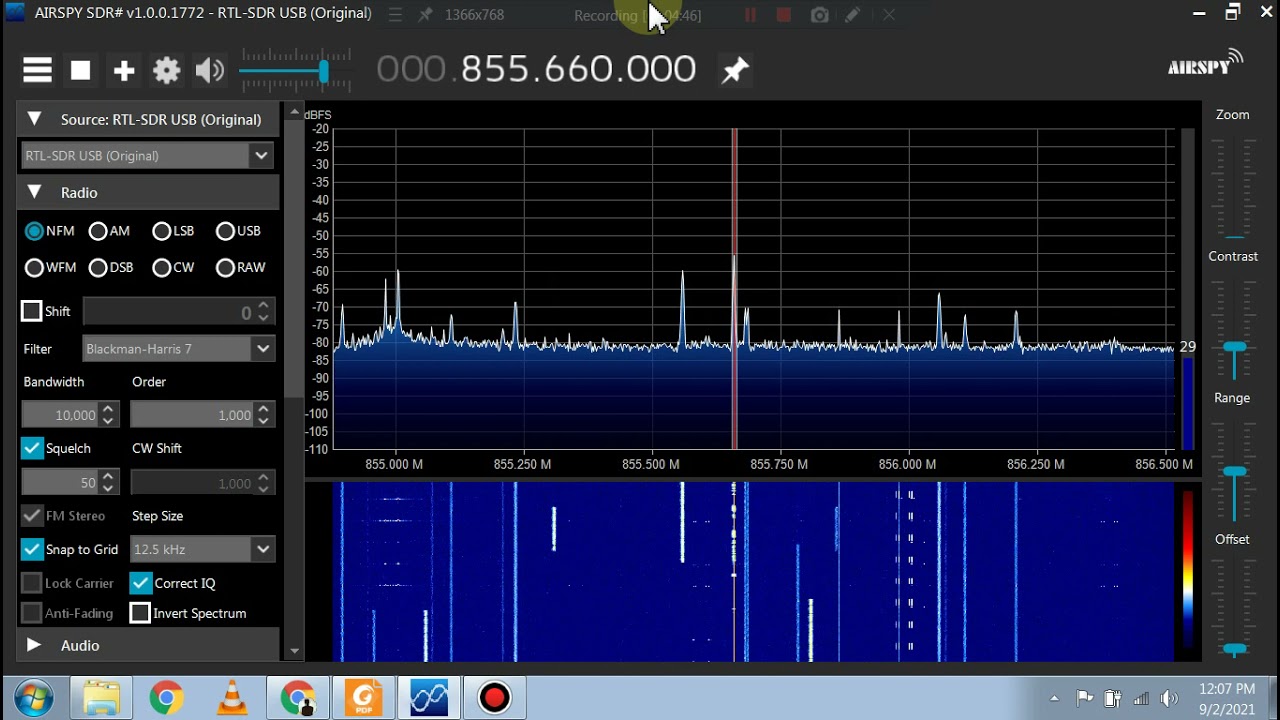Screen dimensions: 1280x720
Task: Open the system tray volume icon
Action: pos(1169,698)
